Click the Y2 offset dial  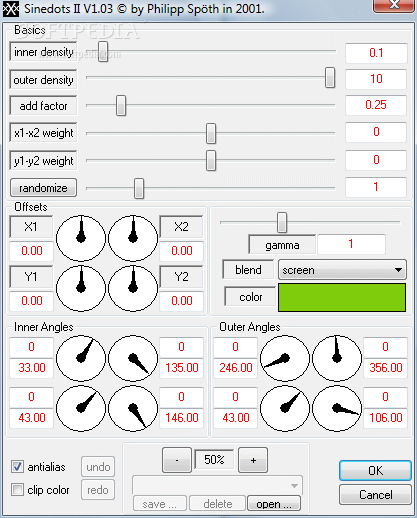point(133,288)
